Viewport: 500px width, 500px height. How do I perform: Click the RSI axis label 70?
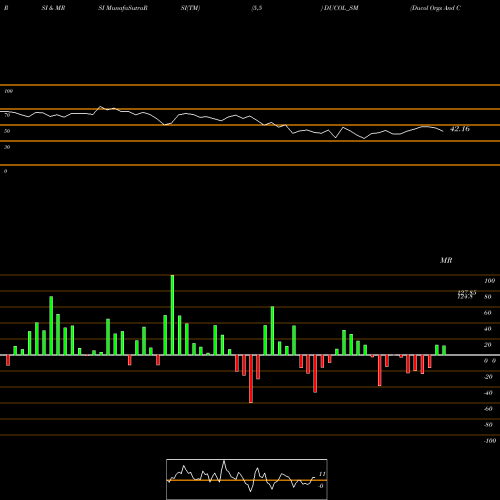click(x=7, y=115)
